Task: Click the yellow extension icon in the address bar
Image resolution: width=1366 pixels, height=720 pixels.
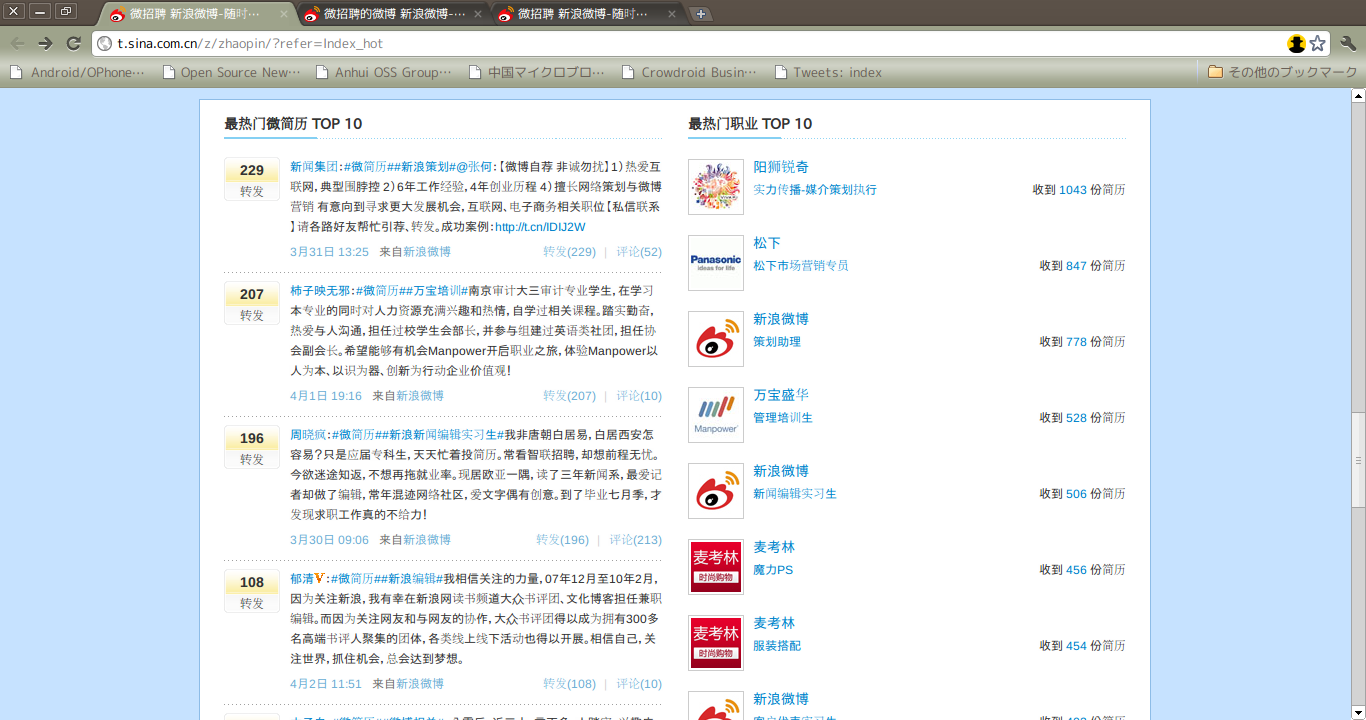Action: 1297,43
